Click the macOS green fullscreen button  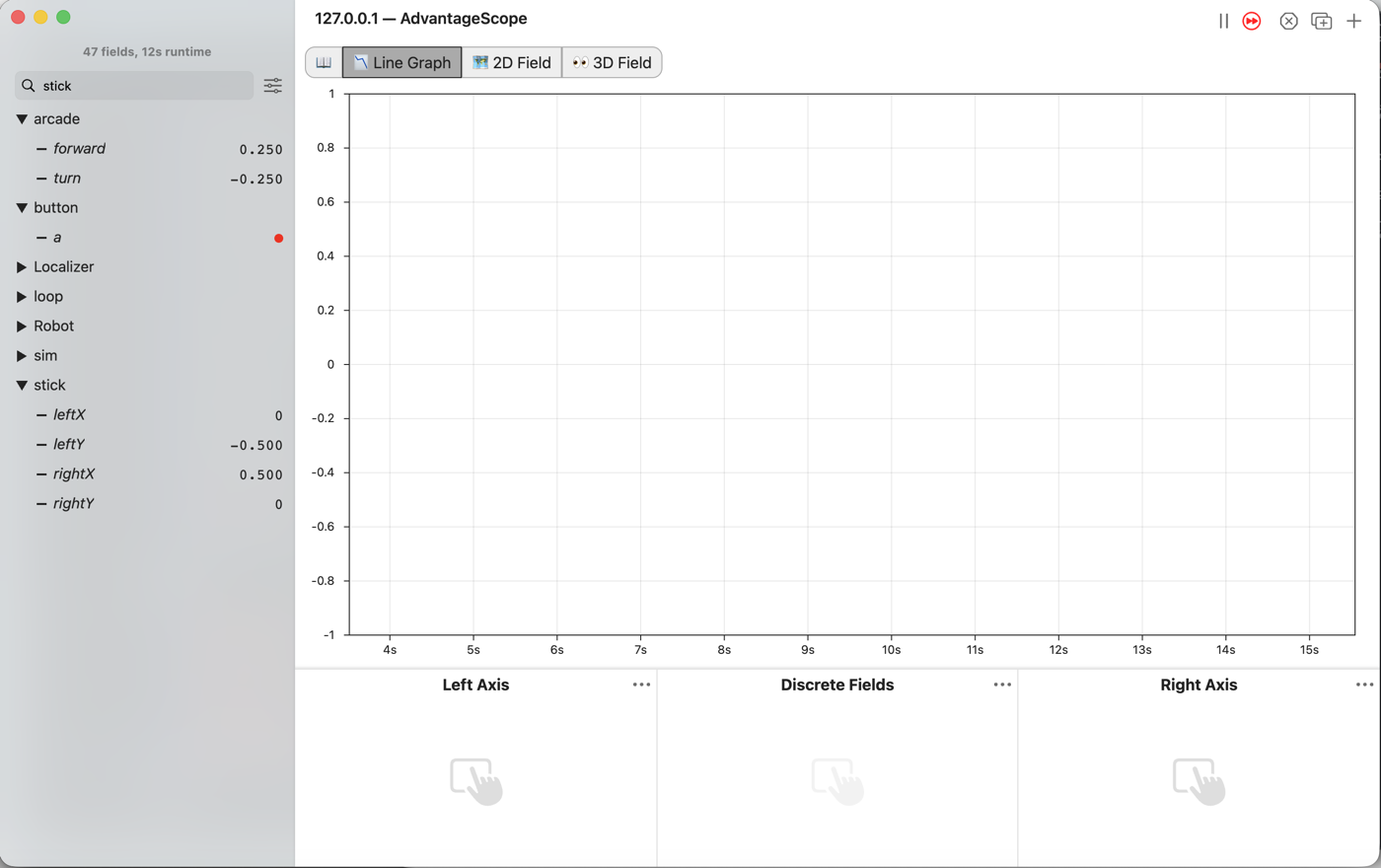[63, 17]
